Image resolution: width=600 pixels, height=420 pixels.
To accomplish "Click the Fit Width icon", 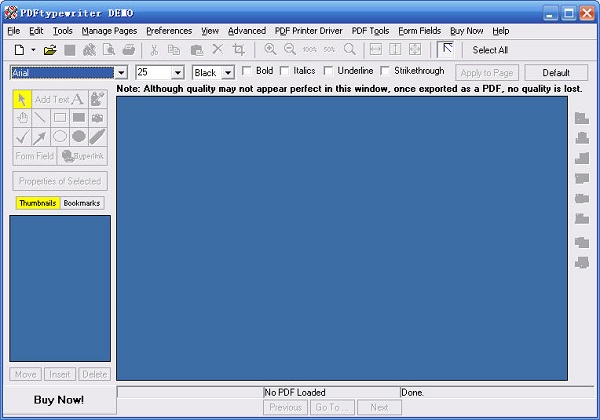I will [x=376, y=49].
